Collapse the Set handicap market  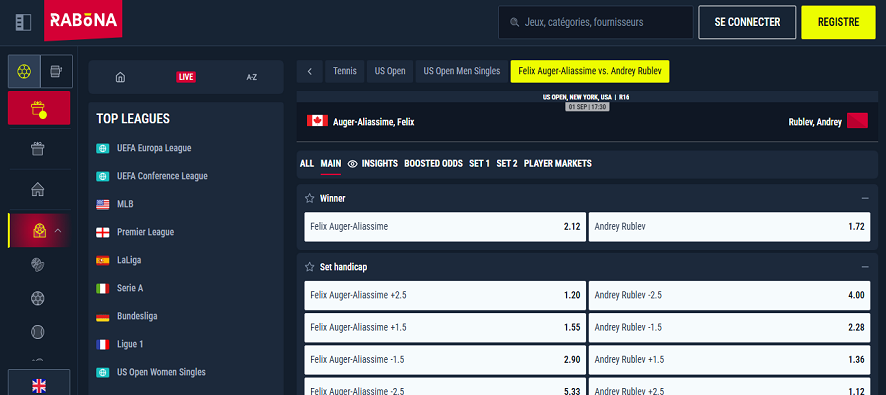[x=865, y=267]
